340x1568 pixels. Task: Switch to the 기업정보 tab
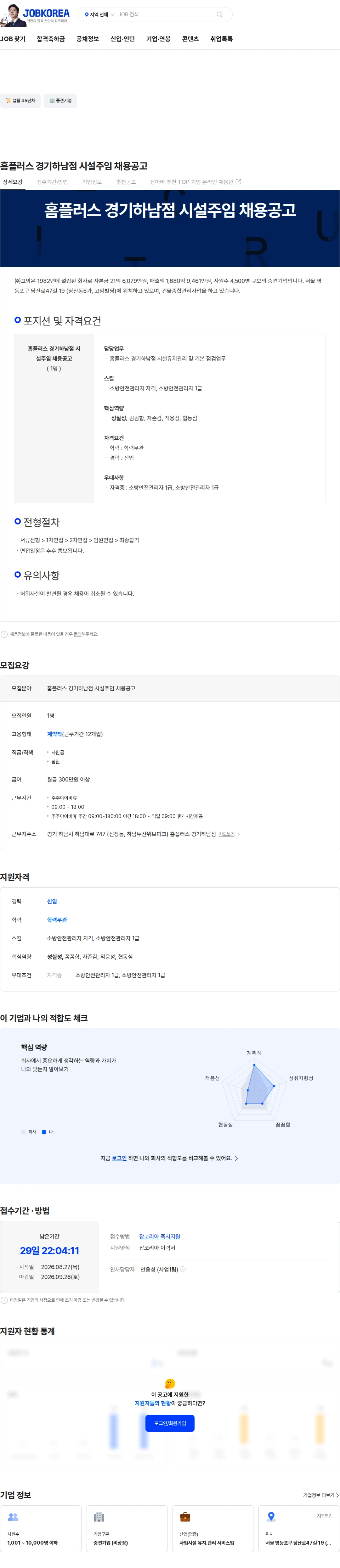tap(92, 182)
